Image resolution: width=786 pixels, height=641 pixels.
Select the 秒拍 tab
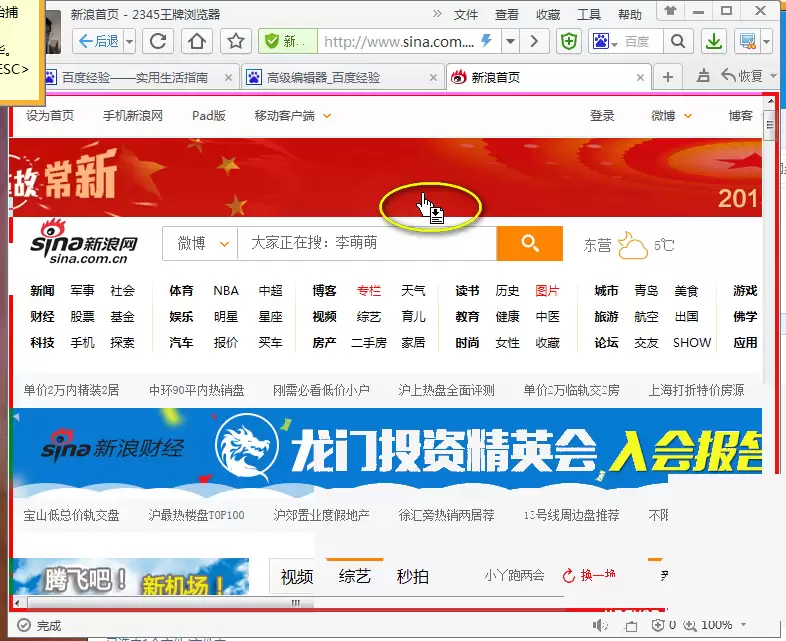coord(413,576)
